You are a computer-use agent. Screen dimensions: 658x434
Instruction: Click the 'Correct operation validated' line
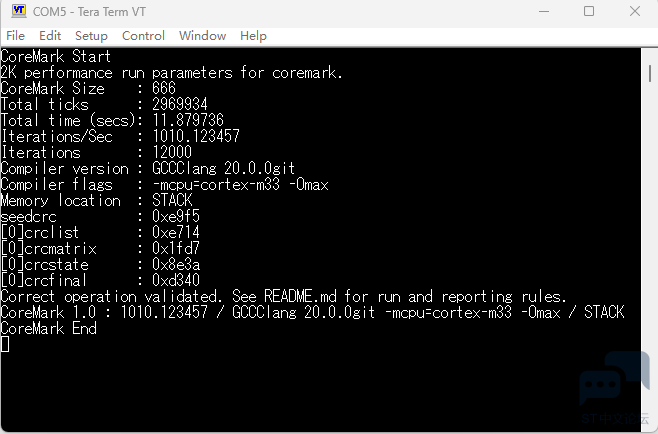(x=284, y=296)
